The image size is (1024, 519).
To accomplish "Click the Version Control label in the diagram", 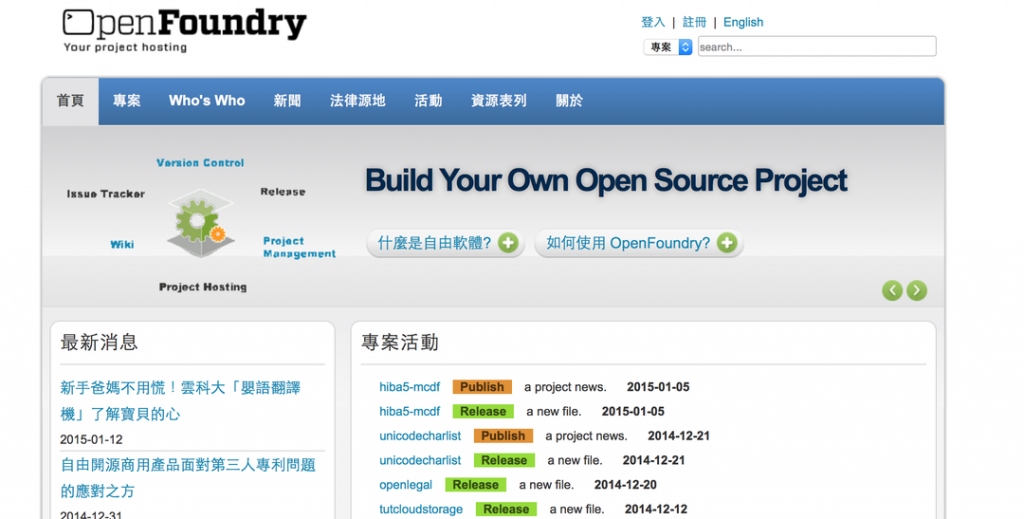I will [200, 163].
